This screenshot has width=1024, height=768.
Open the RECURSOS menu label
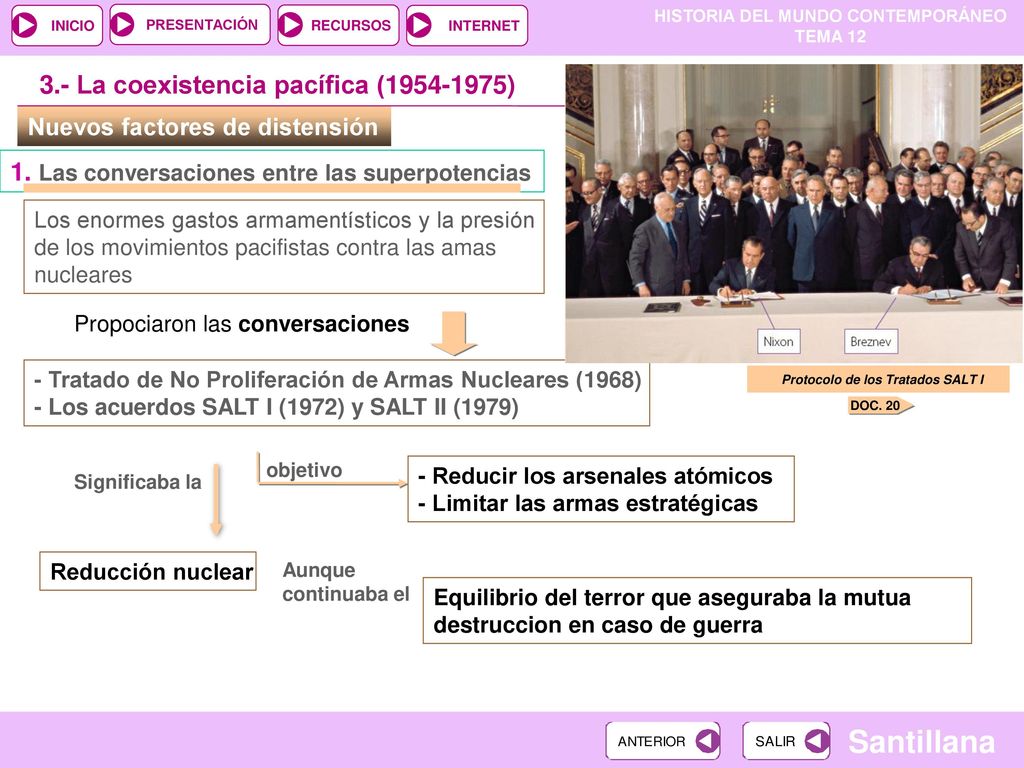[350, 25]
